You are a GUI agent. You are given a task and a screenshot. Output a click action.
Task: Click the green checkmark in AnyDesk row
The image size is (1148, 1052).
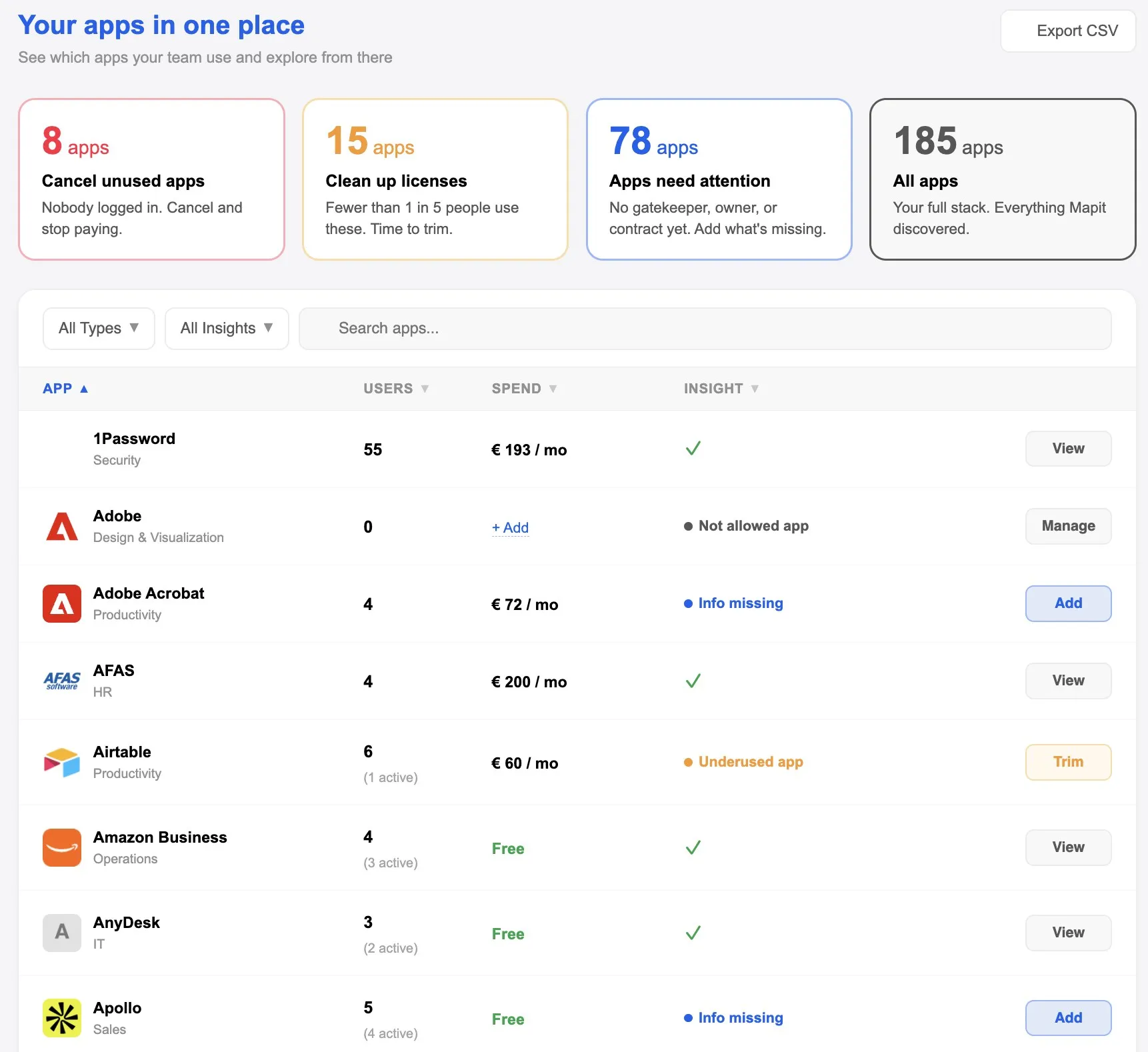pos(693,933)
